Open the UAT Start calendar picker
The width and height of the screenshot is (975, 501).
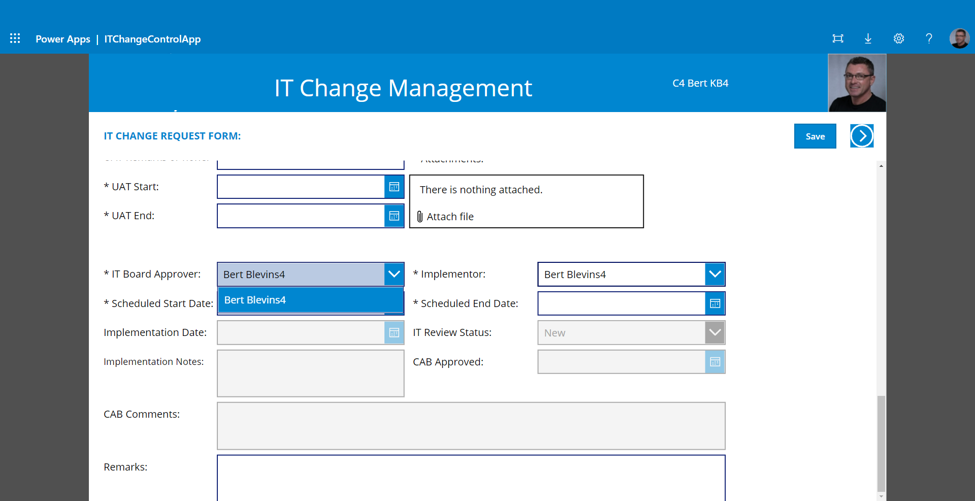point(394,187)
